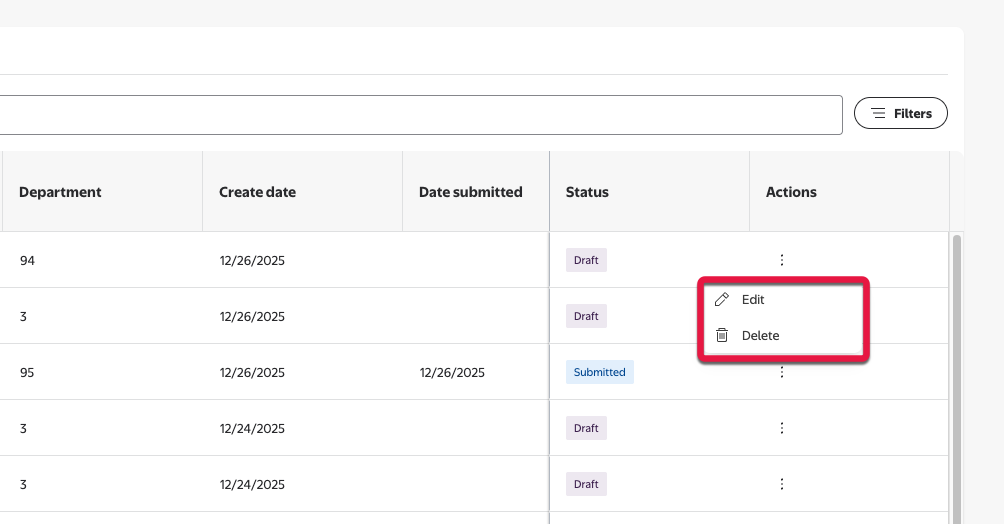Click the pencil icon beside Edit
The image size is (1004, 524).
722,300
